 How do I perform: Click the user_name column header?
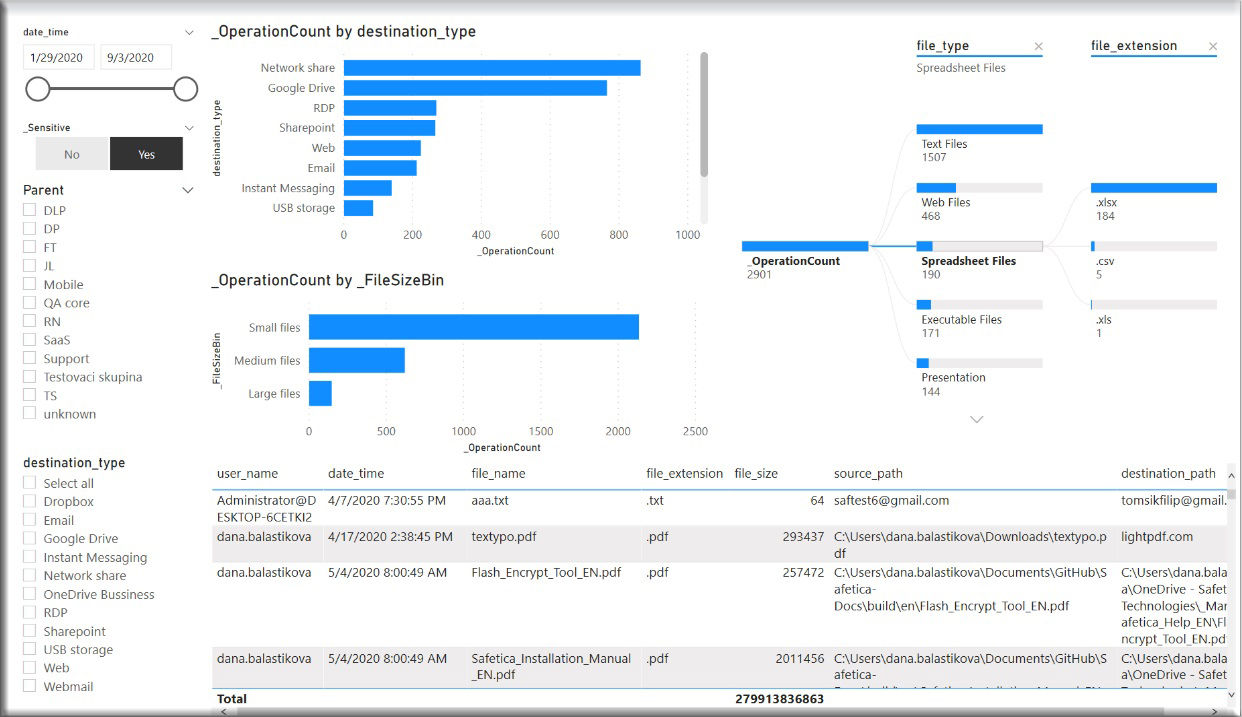pos(247,473)
